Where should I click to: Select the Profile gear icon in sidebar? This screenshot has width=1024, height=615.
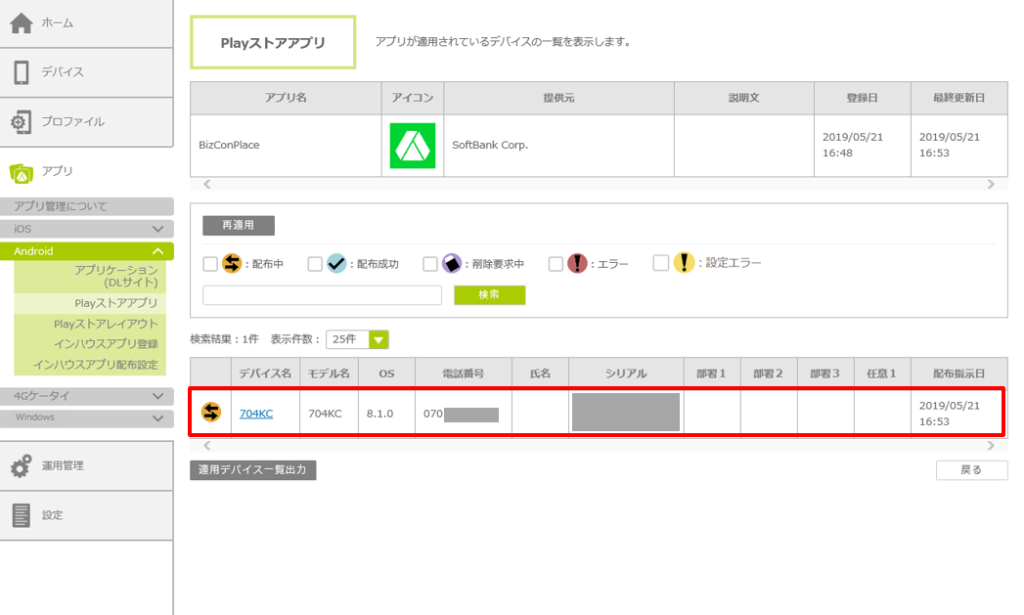coord(21,122)
